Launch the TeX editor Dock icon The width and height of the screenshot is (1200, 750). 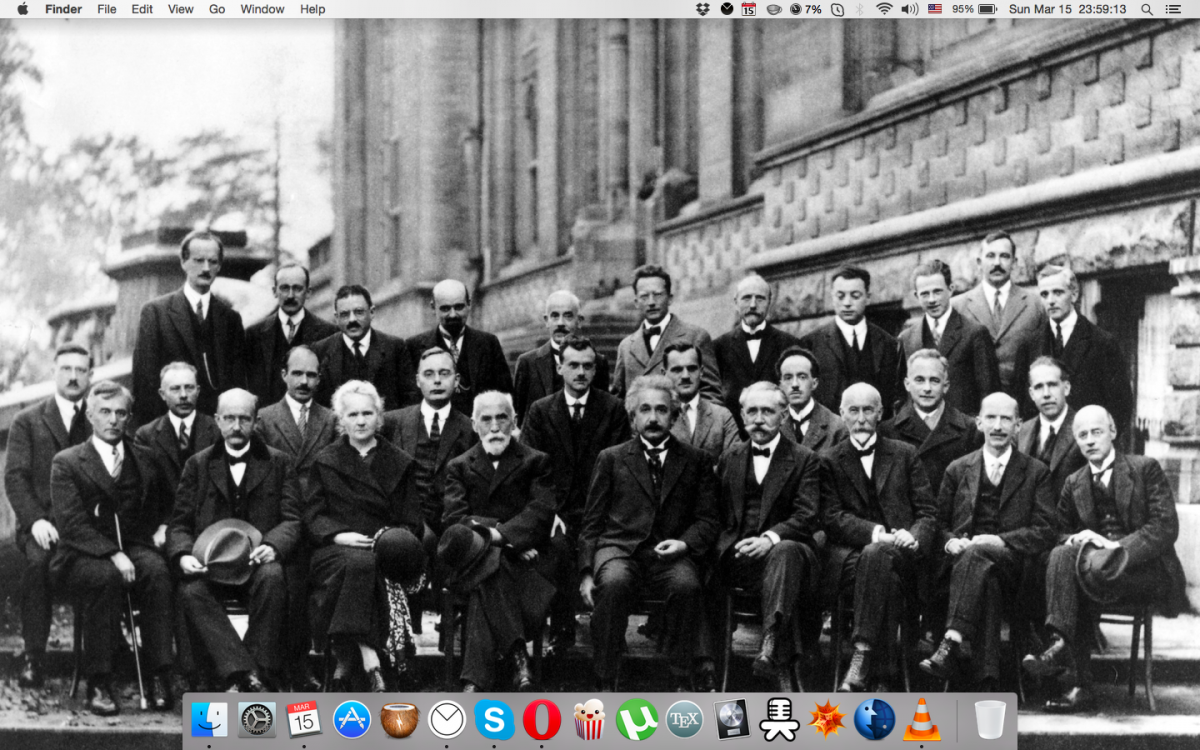coord(684,719)
